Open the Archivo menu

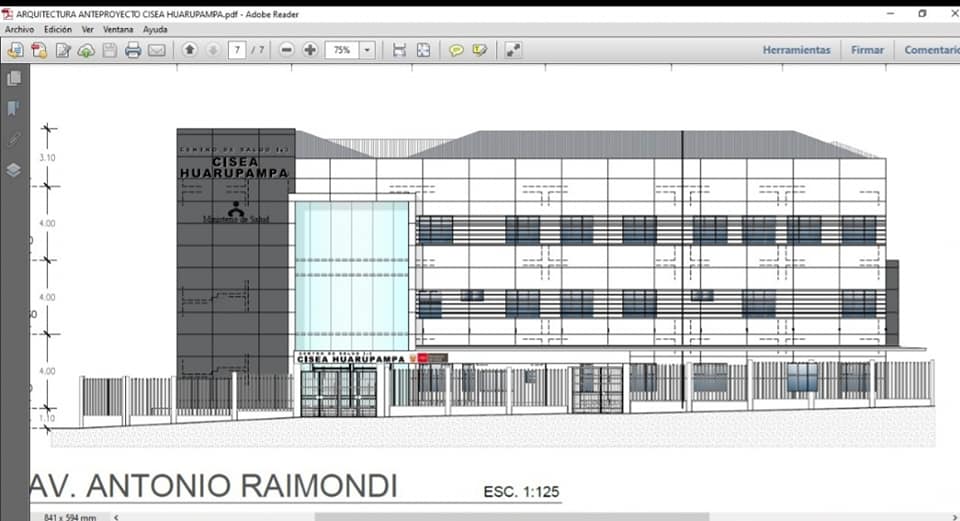pyautogui.click(x=19, y=30)
